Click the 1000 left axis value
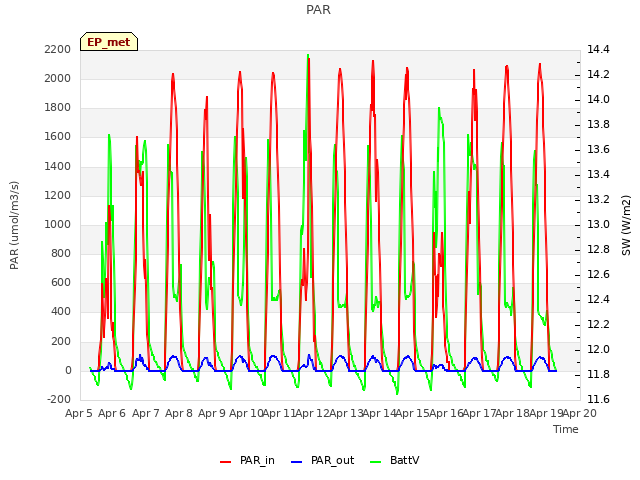 point(58,224)
